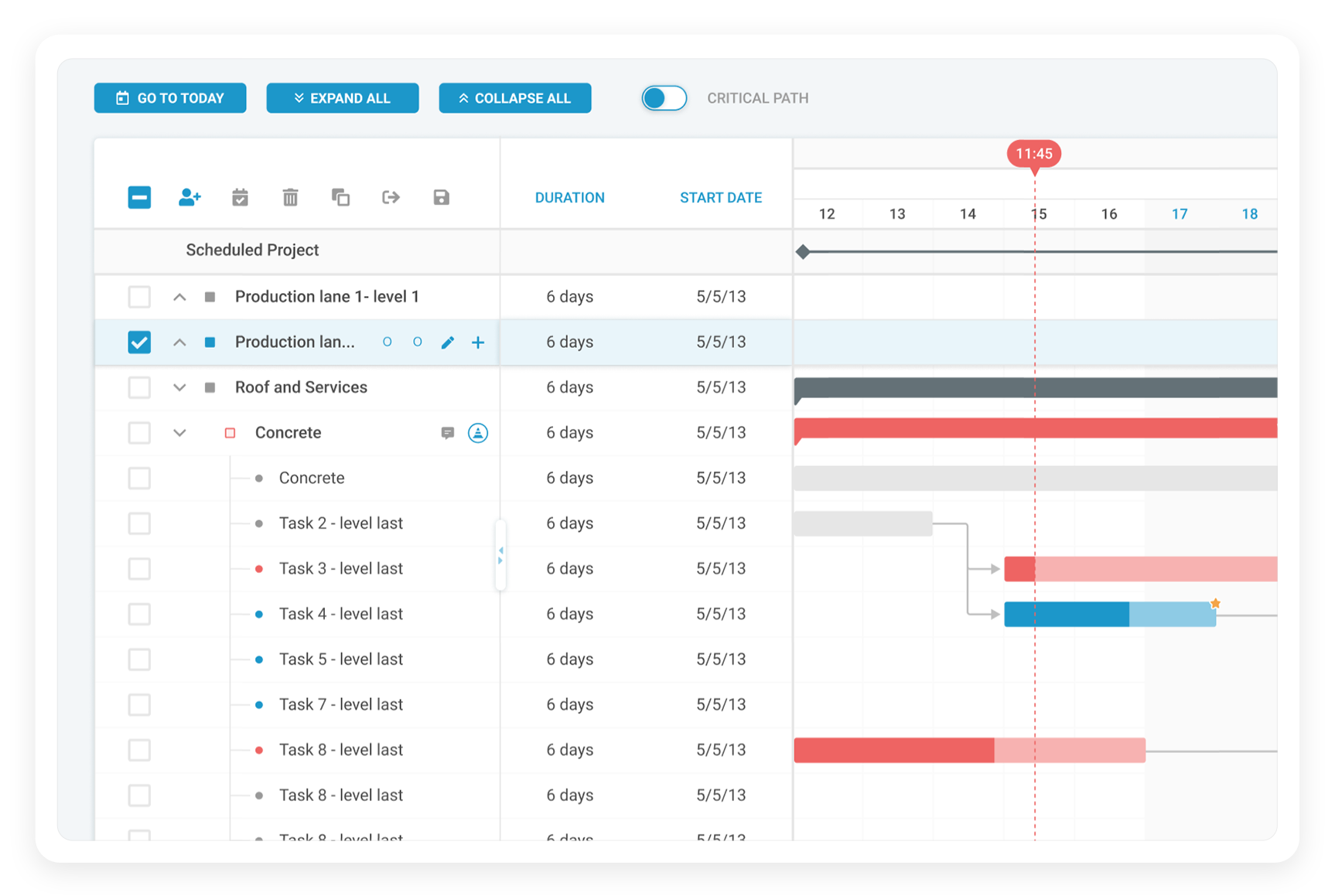Click the COLLAPSE ALL button
This screenshot has width=1335, height=896.
515,97
